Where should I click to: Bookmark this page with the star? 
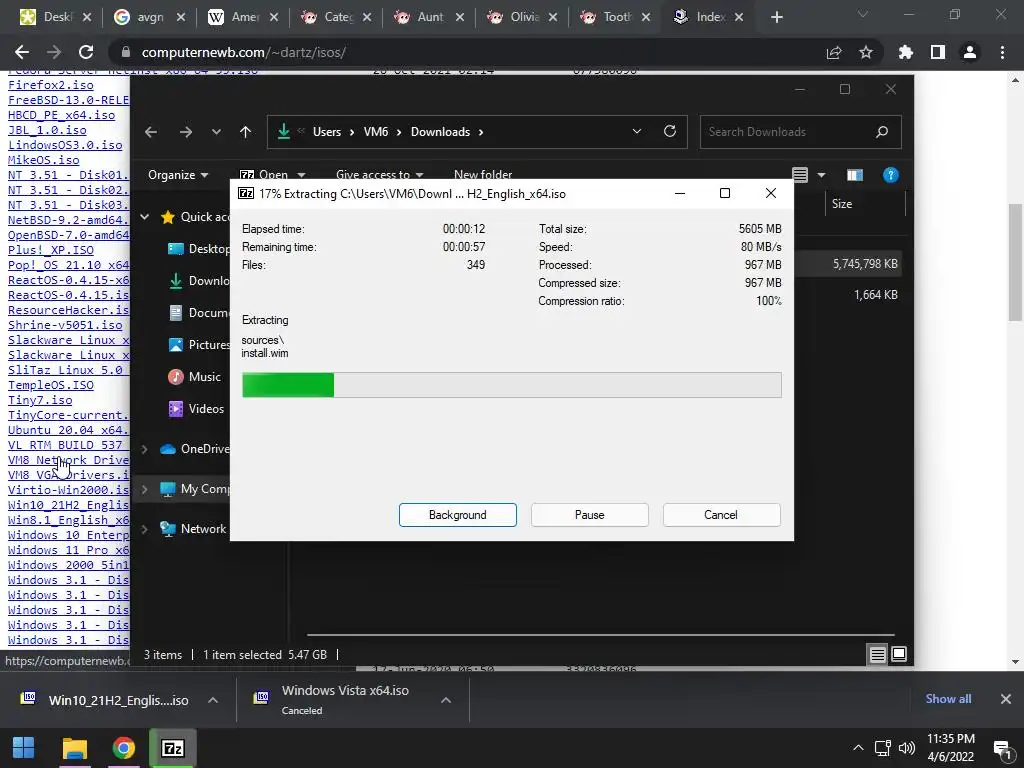coord(866,52)
